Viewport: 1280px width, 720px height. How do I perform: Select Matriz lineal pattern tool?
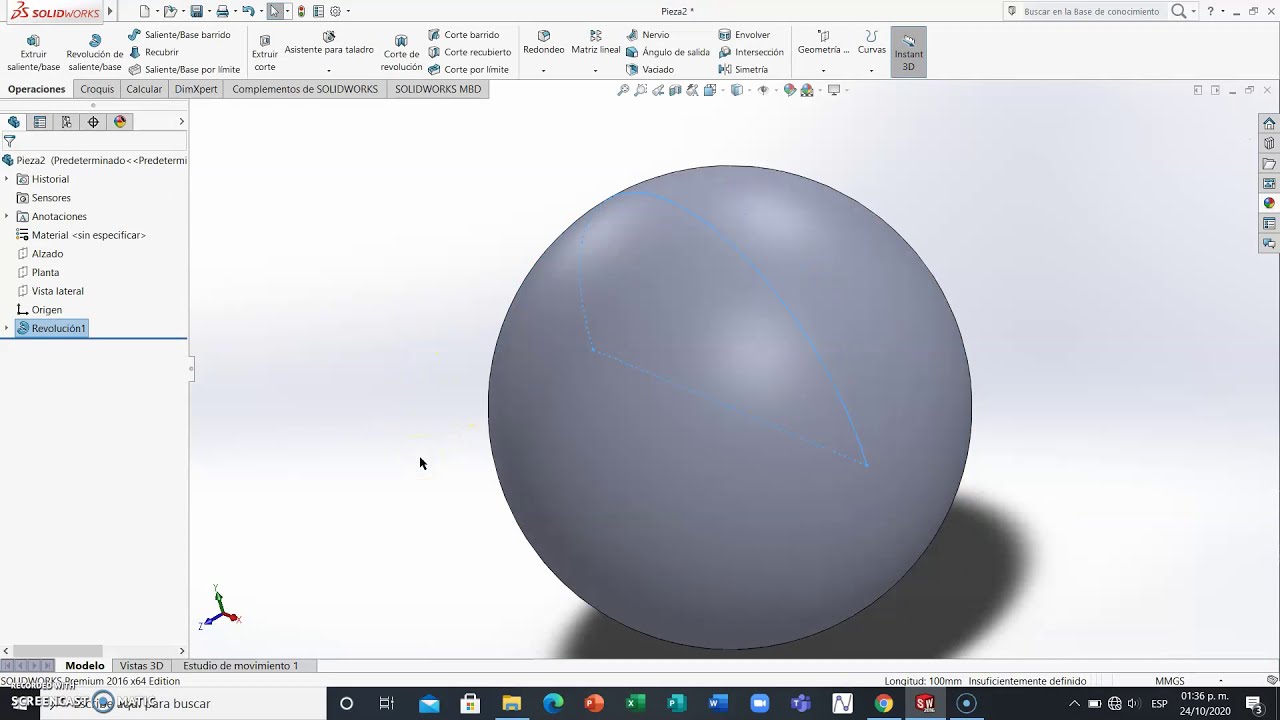596,43
